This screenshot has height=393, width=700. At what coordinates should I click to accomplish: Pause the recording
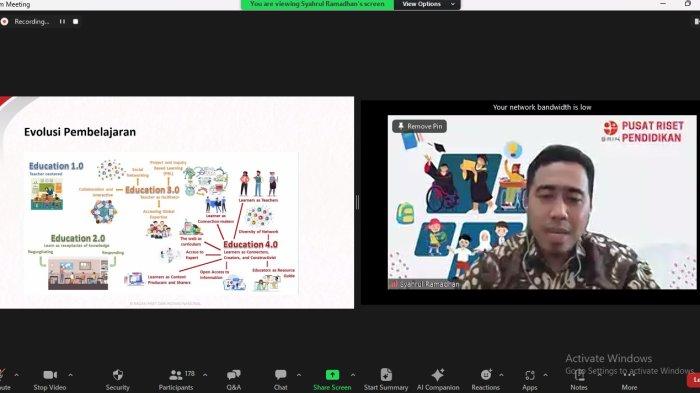(x=62, y=21)
